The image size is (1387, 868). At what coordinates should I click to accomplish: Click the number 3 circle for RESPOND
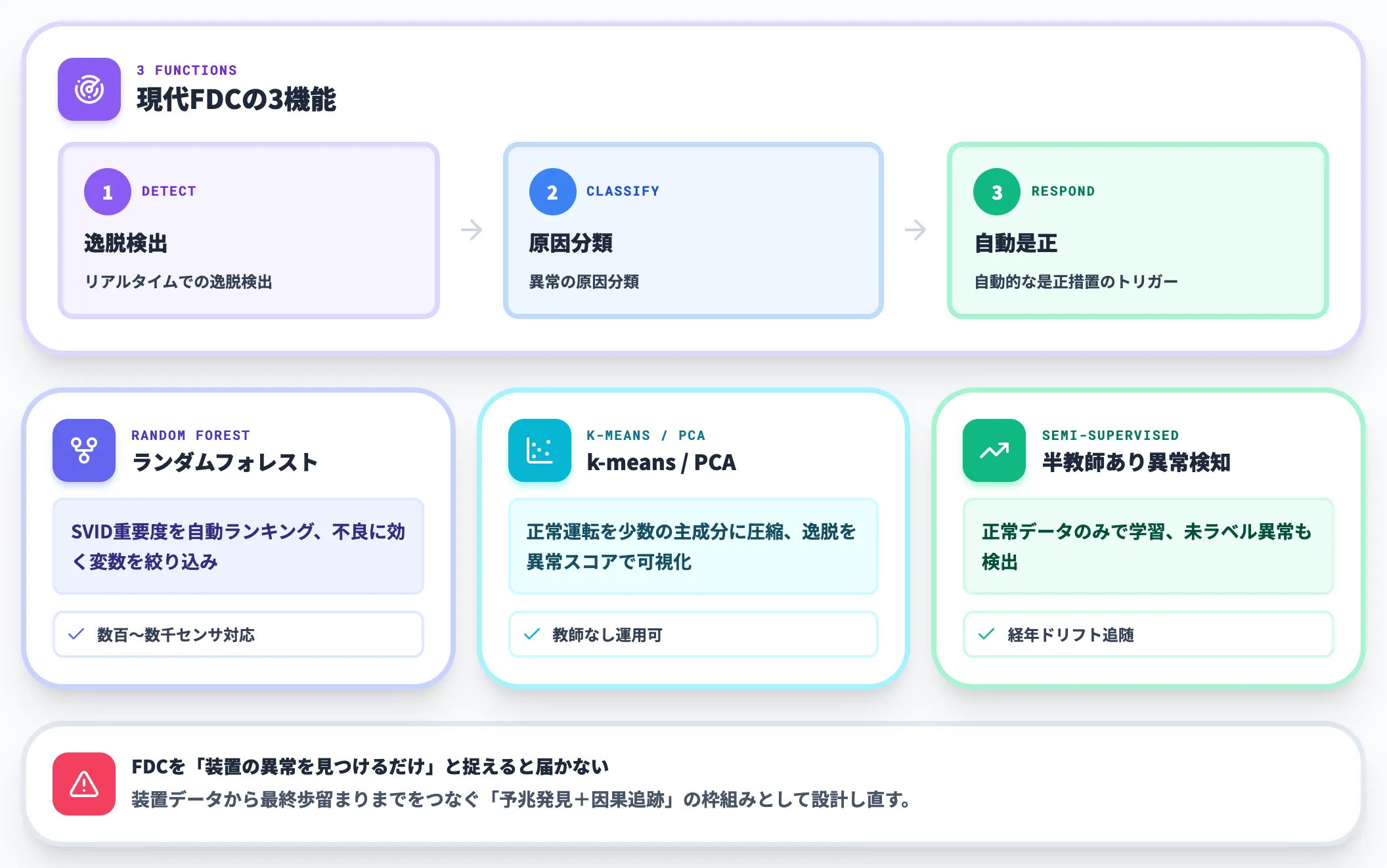pos(997,192)
